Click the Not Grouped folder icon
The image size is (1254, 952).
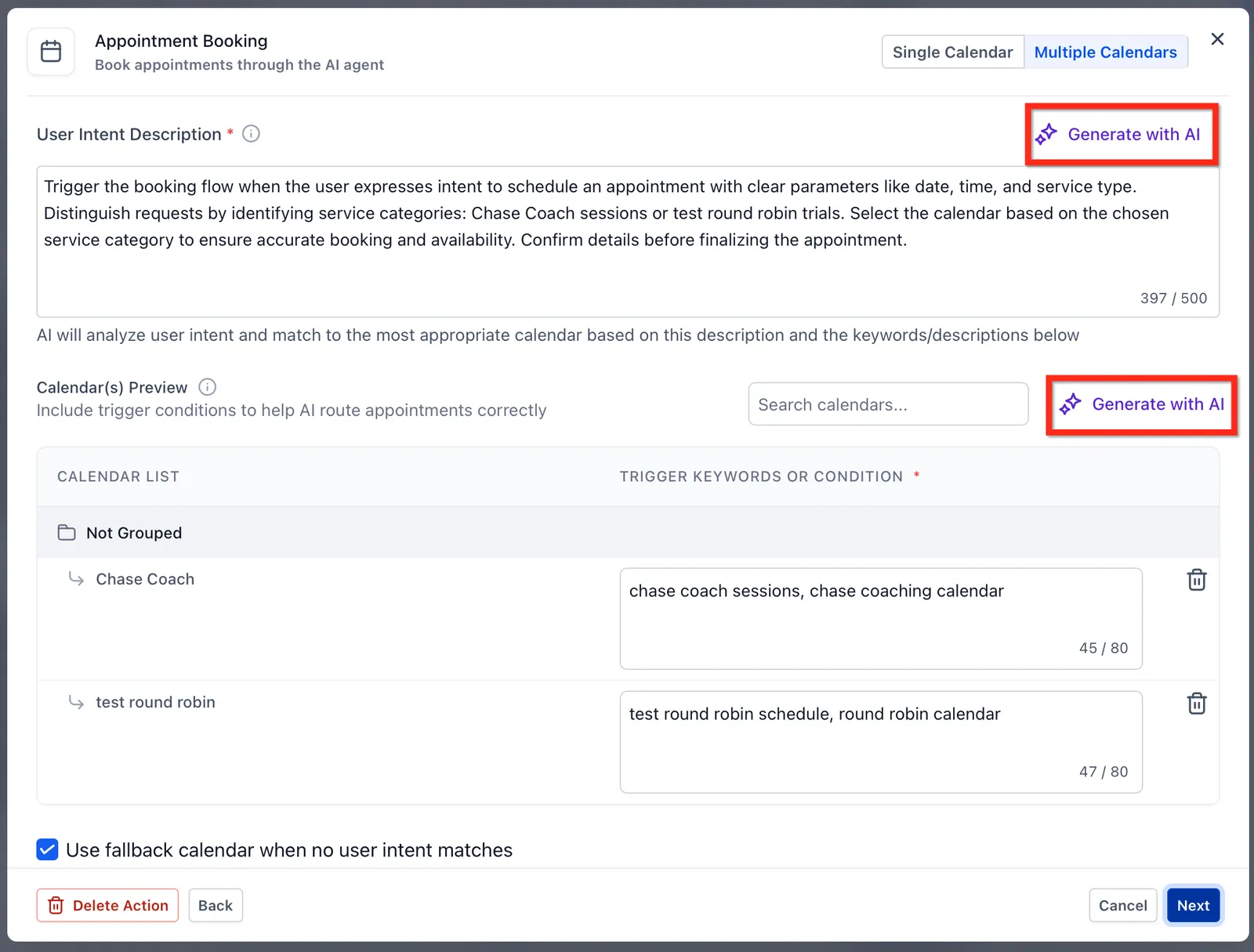67,533
